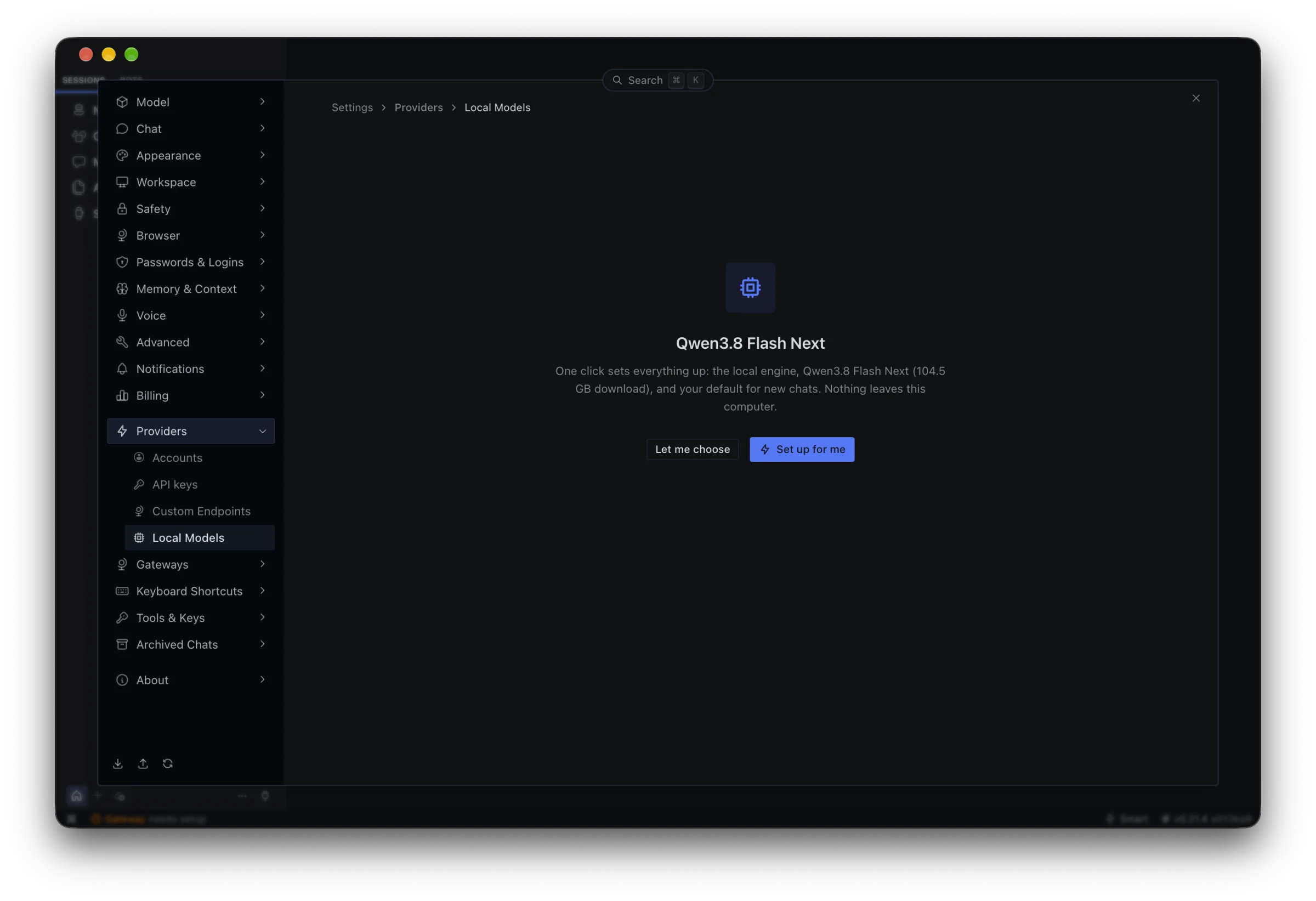This screenshot has height=901, width=1316.
Task: Click the Safety lock icon
Action: coord(122,208)
